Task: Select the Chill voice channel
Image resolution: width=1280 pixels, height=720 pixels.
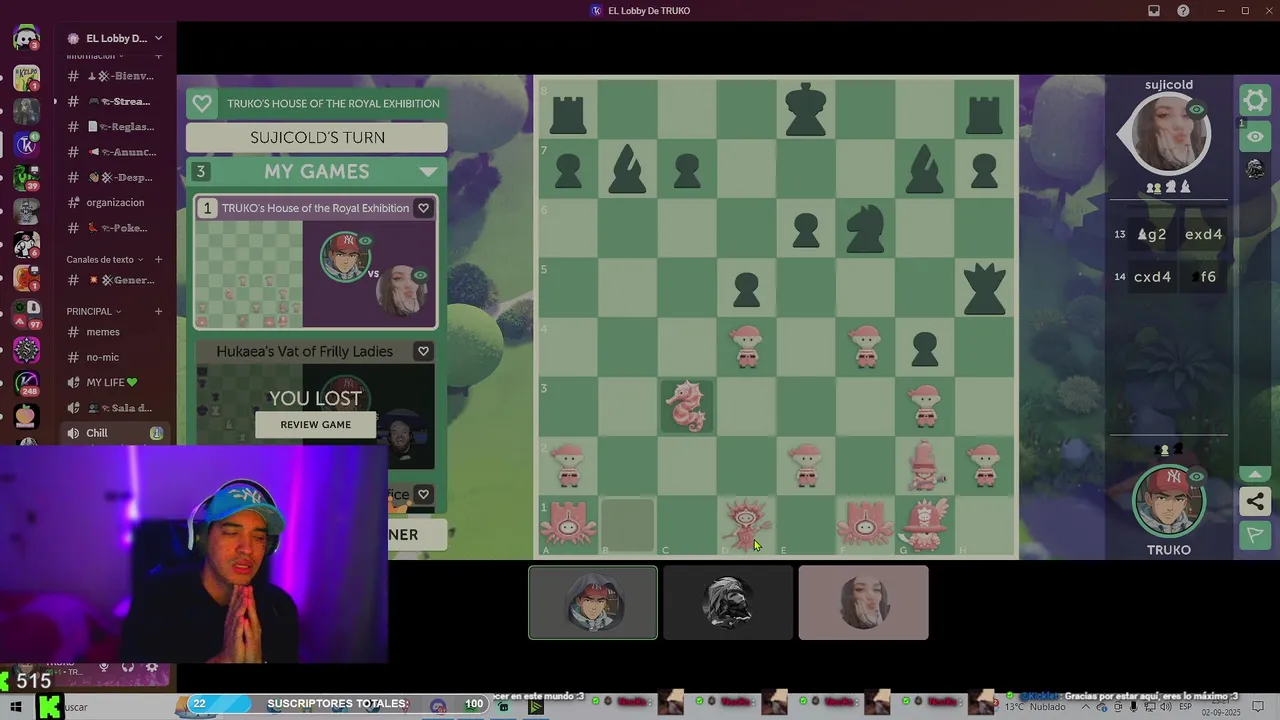Action: click(x=114, y=433)
